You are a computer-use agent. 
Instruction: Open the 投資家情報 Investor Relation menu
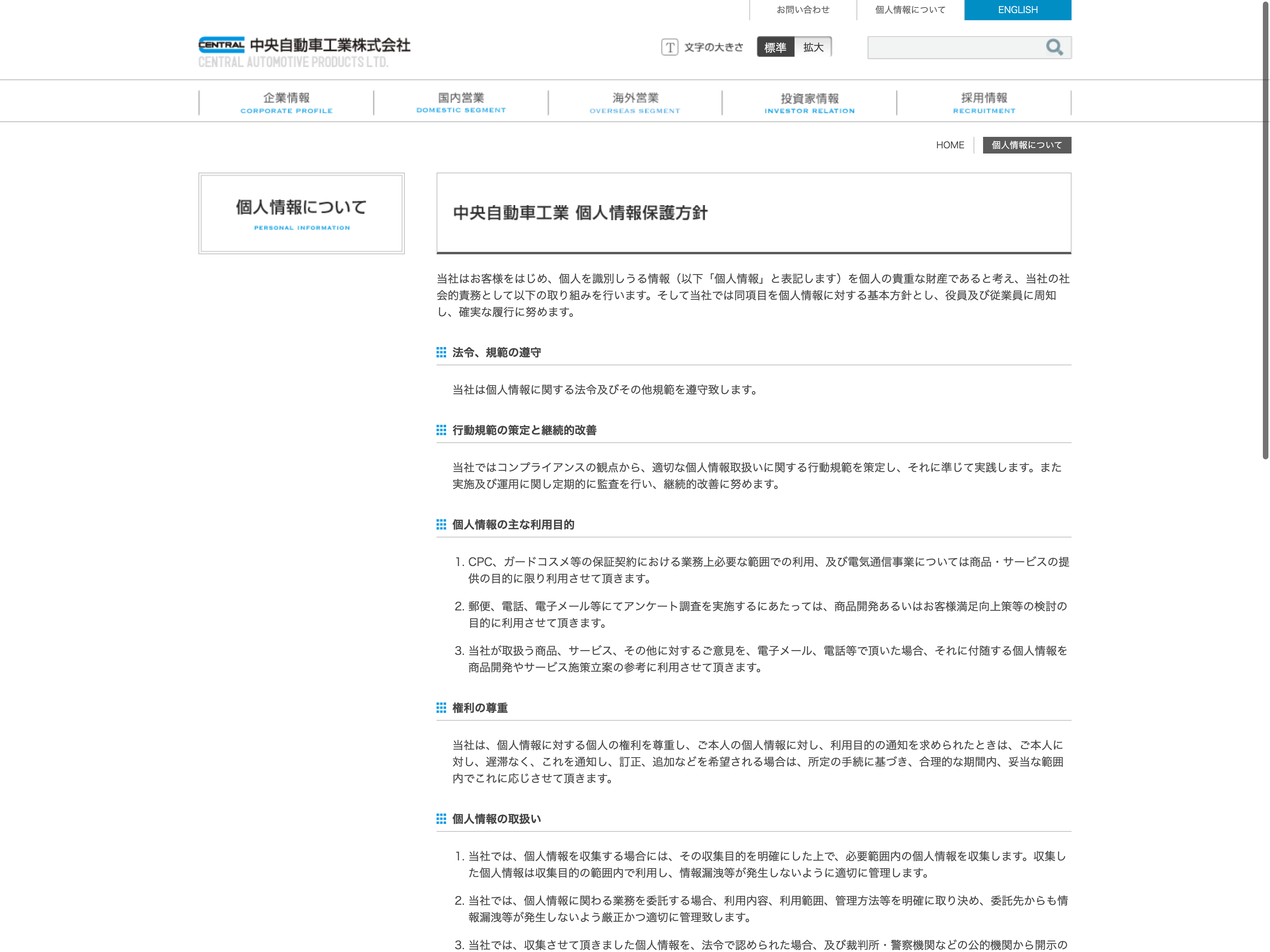810,103
